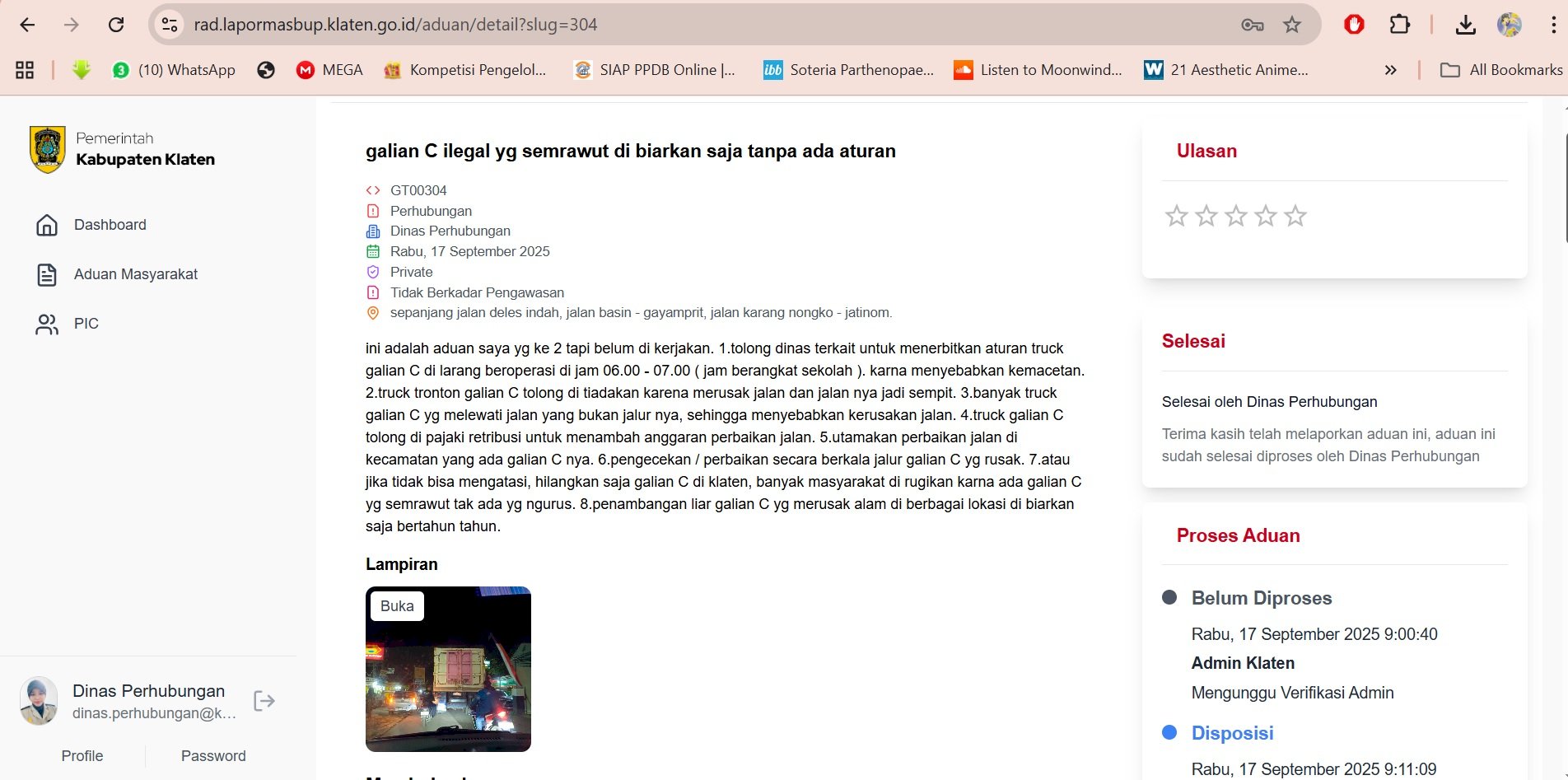The width and height of the screenshot is (1568, 780).
Task: Open the Profile link
Action: click(x=82, y=756)
